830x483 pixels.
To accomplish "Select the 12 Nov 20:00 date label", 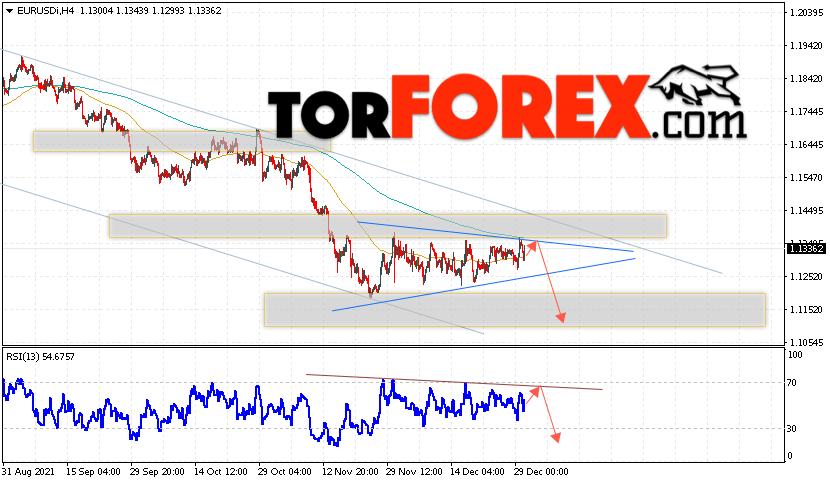I will click(x=349, y=471).
